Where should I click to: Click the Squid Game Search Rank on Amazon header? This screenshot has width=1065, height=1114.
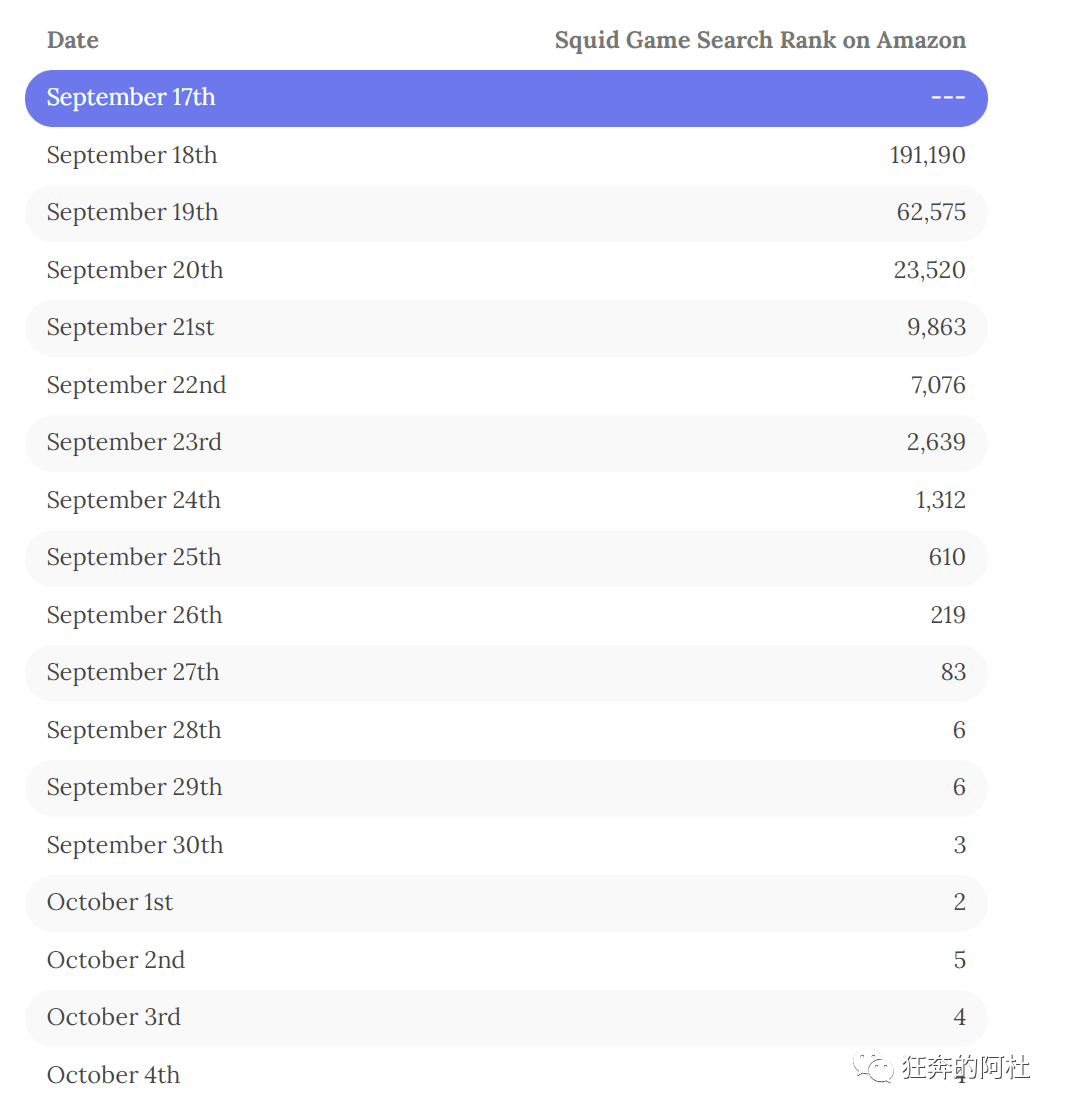click(x=760, y=40)
